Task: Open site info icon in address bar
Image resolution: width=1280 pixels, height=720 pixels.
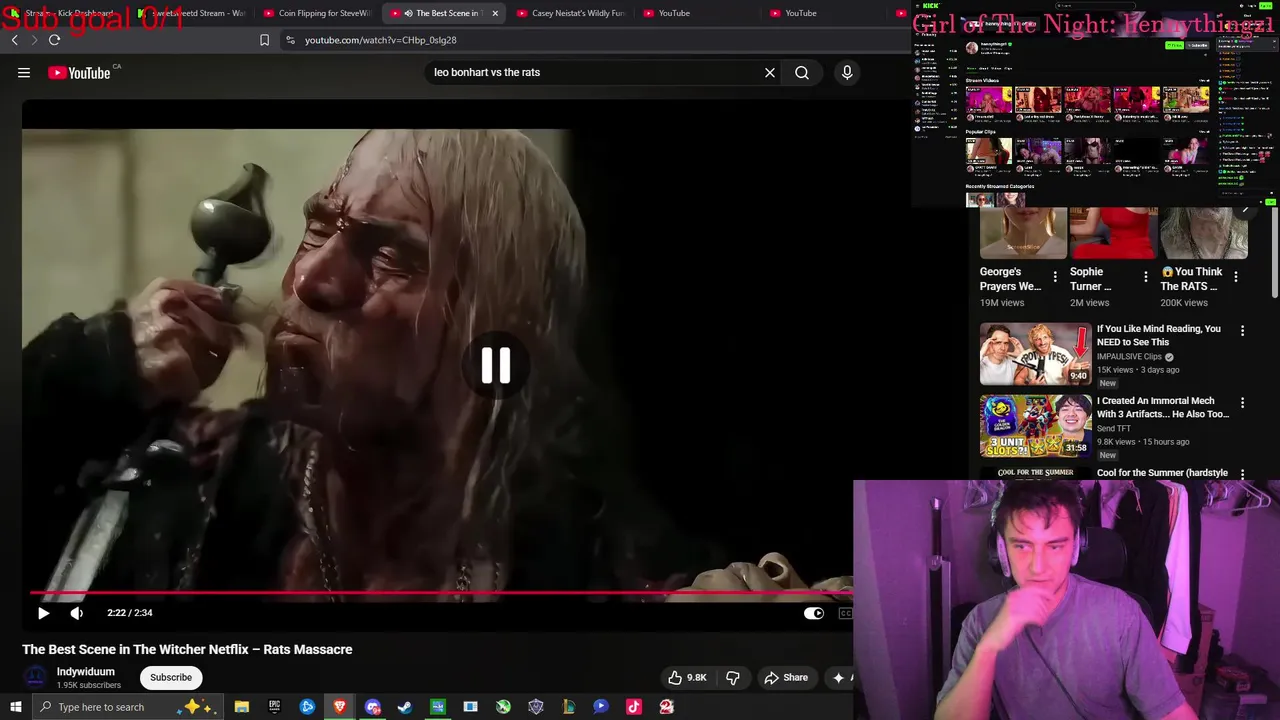Action: [290, 40]
